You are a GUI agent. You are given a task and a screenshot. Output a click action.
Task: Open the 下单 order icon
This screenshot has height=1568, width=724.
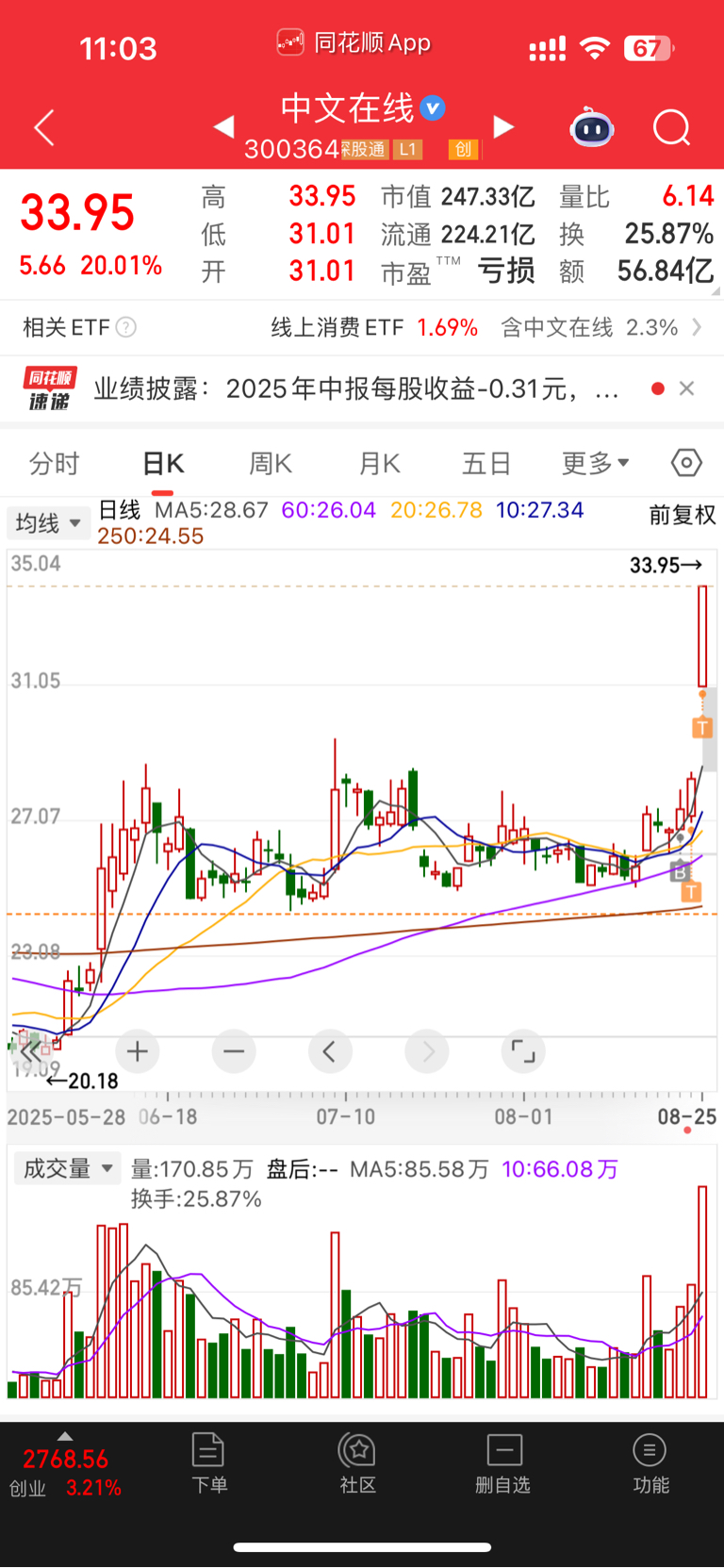pyautogui.click(x=208, y=1463)
